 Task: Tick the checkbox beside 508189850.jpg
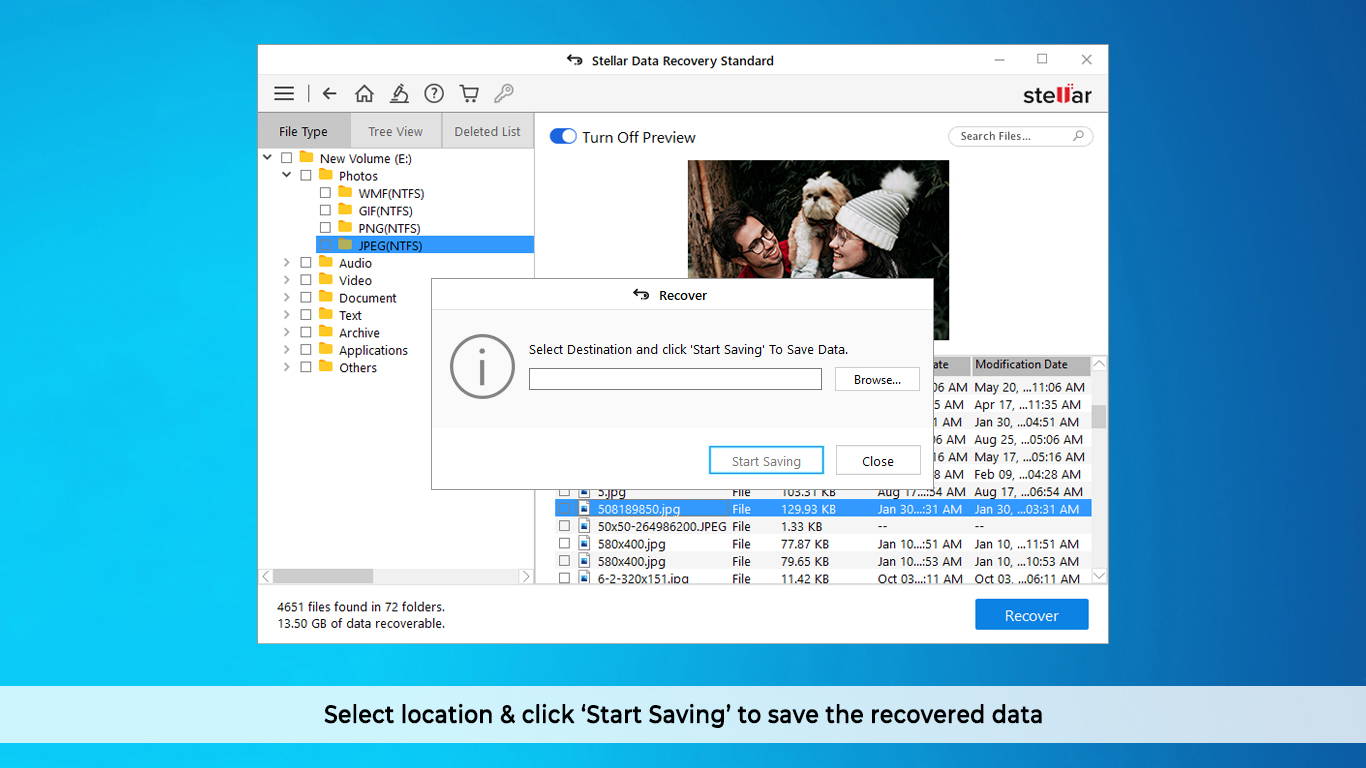click(565, 508)
